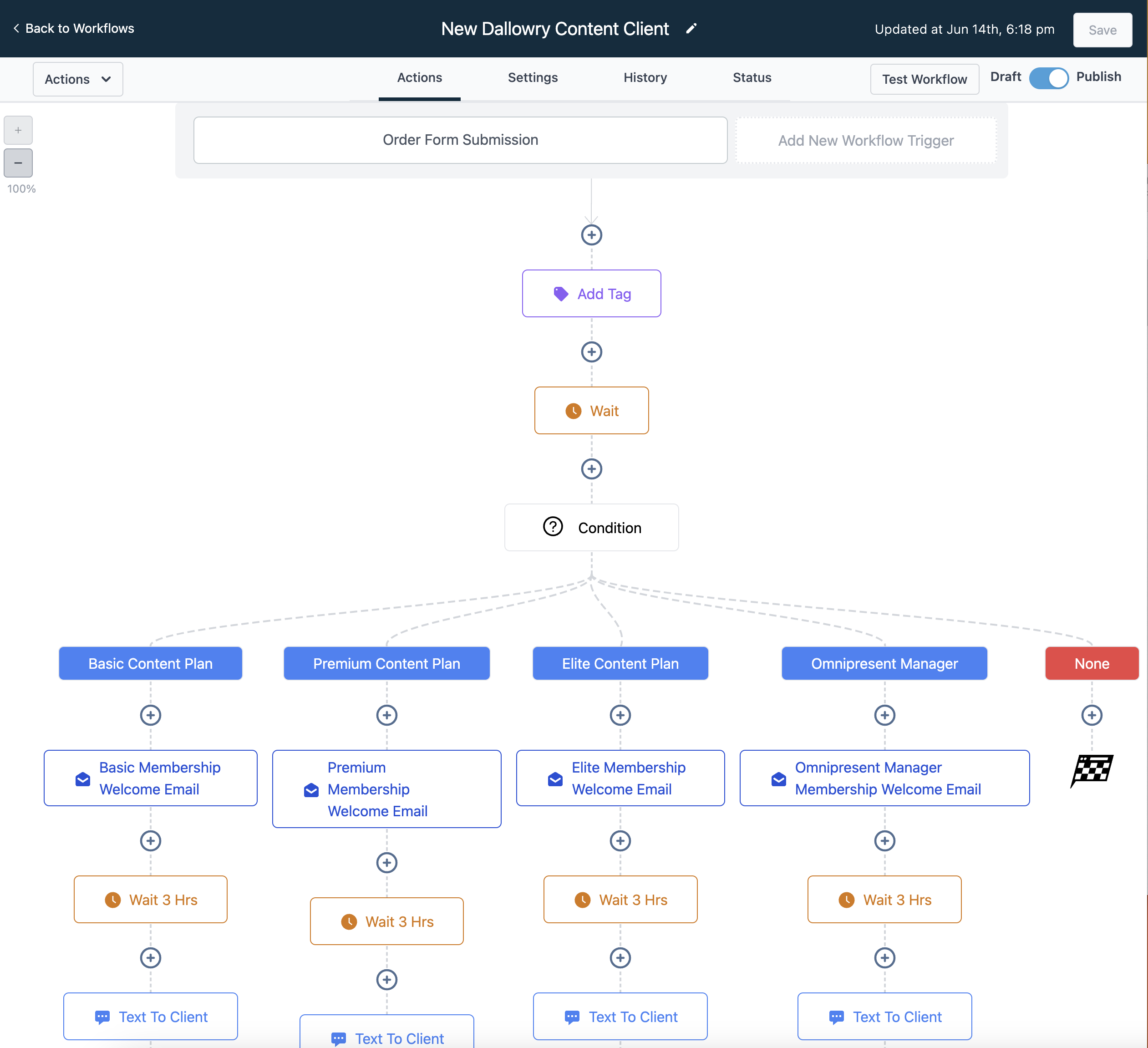Select the Elite Content Plan branch label

tap(620, 664)
